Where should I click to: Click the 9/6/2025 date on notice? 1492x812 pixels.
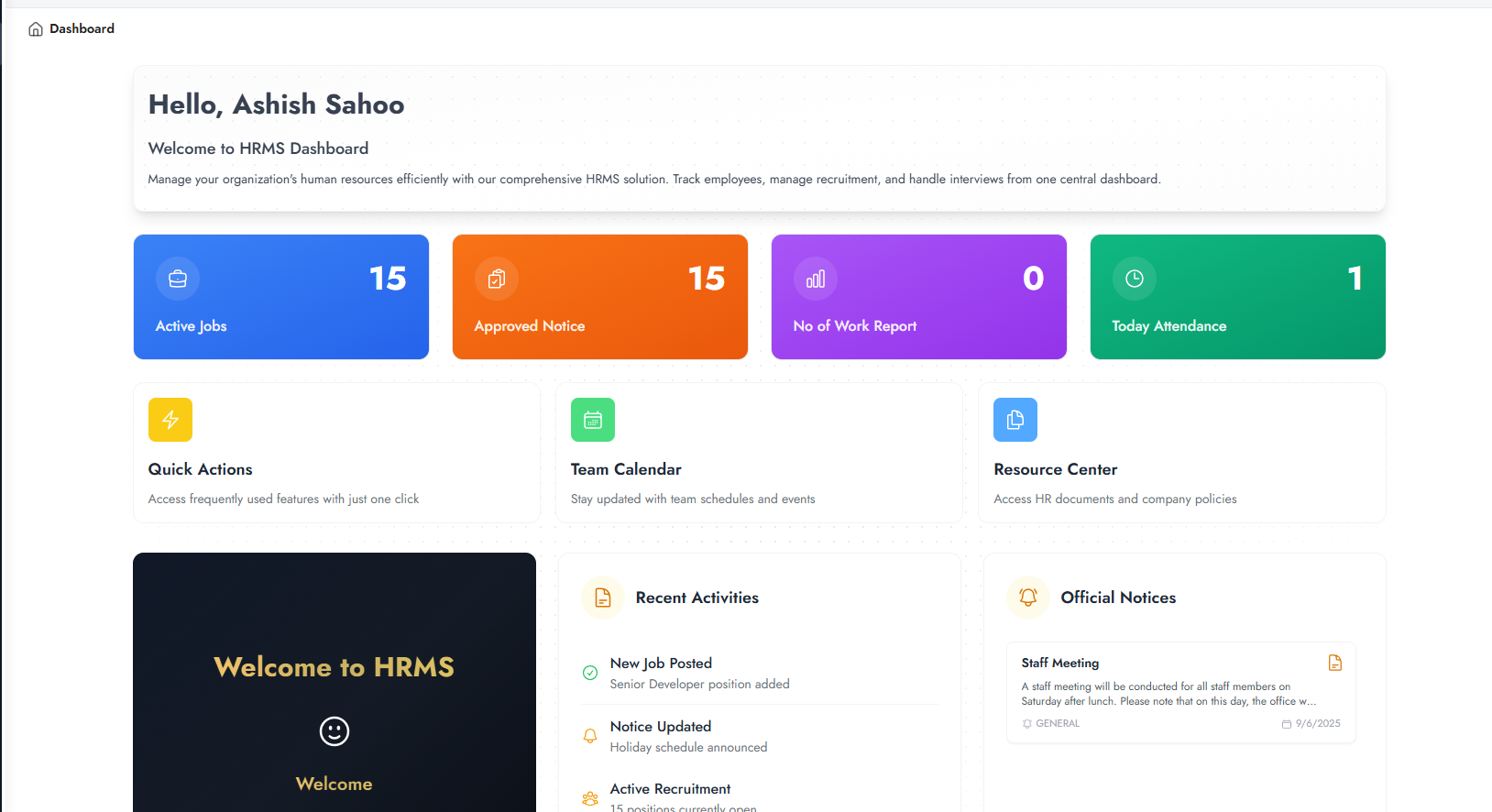[1318, 724]
